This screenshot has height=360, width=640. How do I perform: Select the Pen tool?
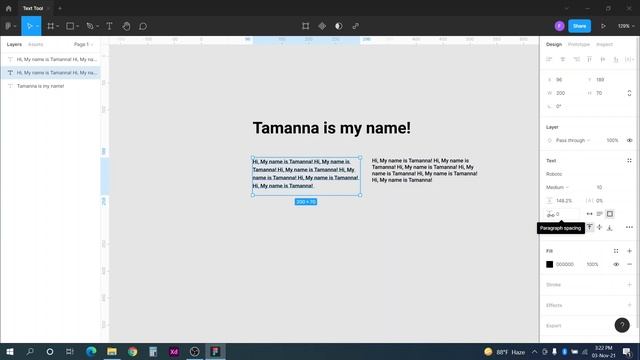(x=90, y=26)
